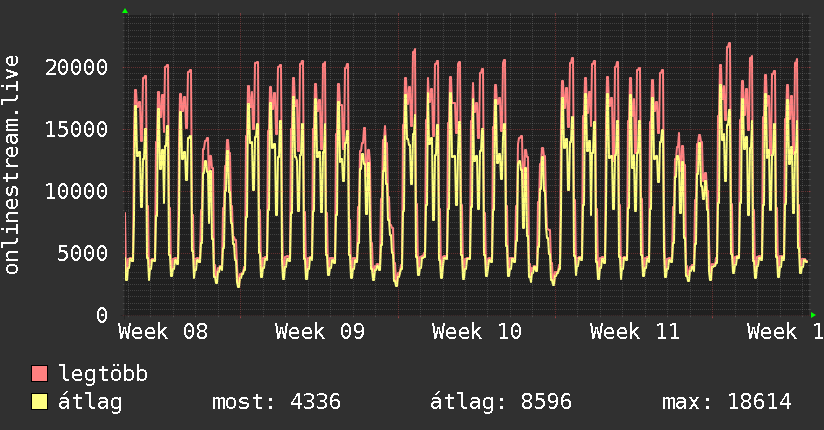Click the Week 11 axis label
Image resolution: width=824 pixels, height=430 pixels.
(x=634, y=332)
